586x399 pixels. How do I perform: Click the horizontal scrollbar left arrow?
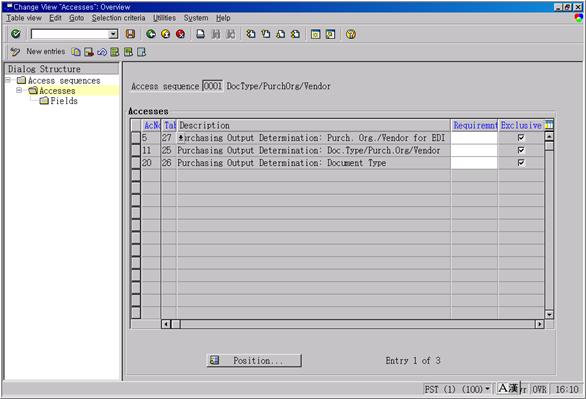[x=166, y=324]
